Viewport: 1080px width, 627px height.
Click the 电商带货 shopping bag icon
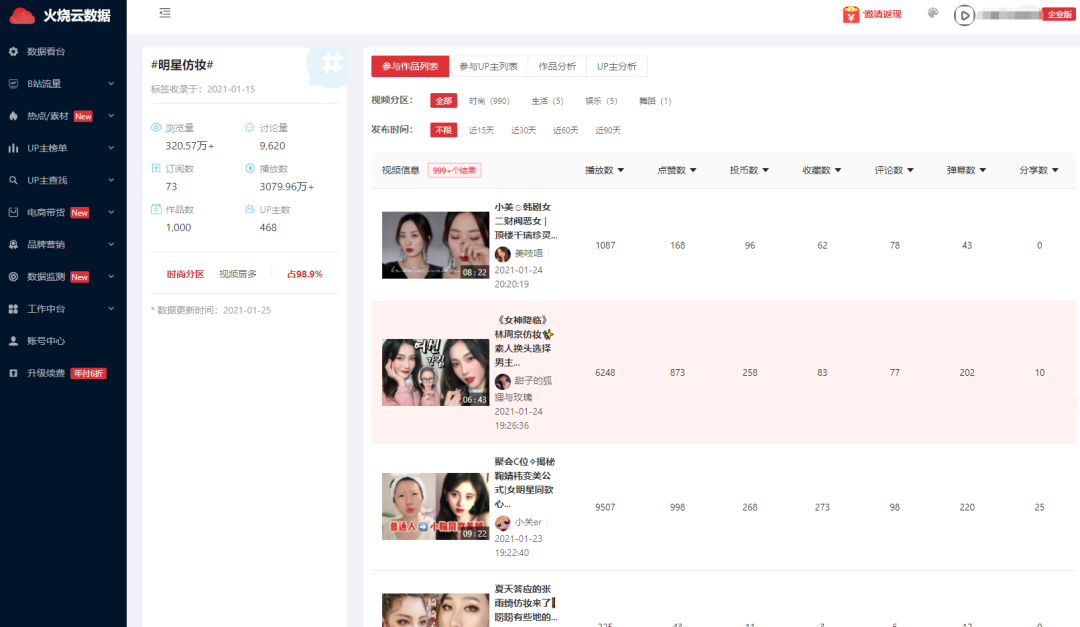tap(13, 212)
